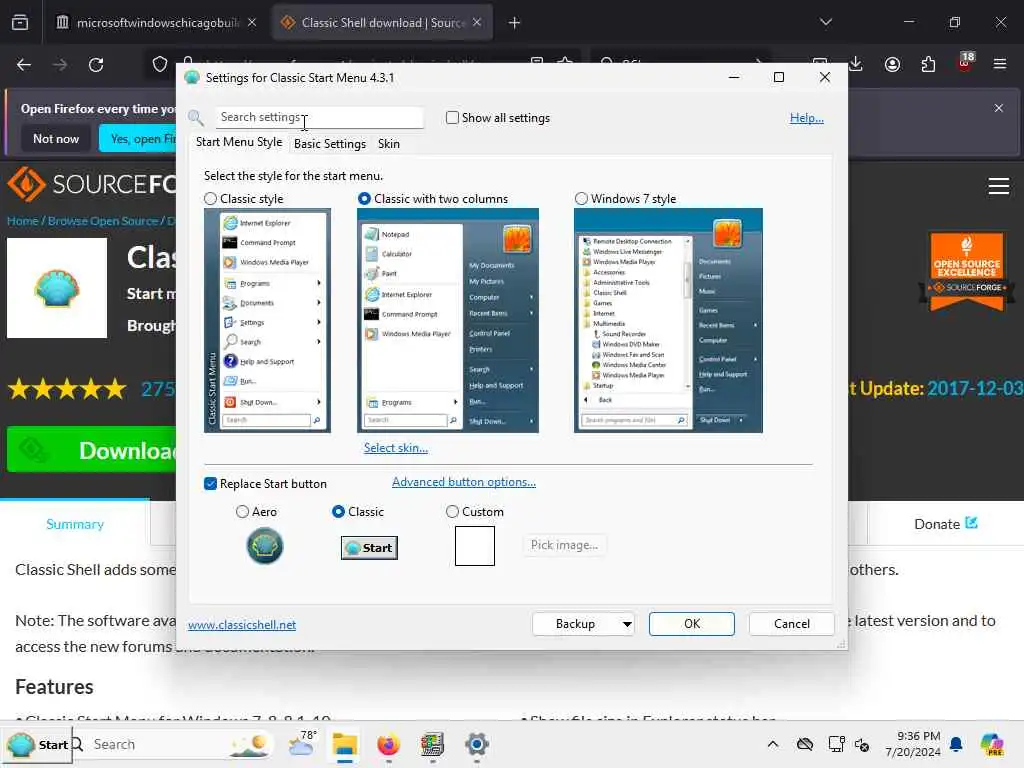Click OK in settings dialog
The width and height of the screenshot is (1024, 768).
(692, 624)
